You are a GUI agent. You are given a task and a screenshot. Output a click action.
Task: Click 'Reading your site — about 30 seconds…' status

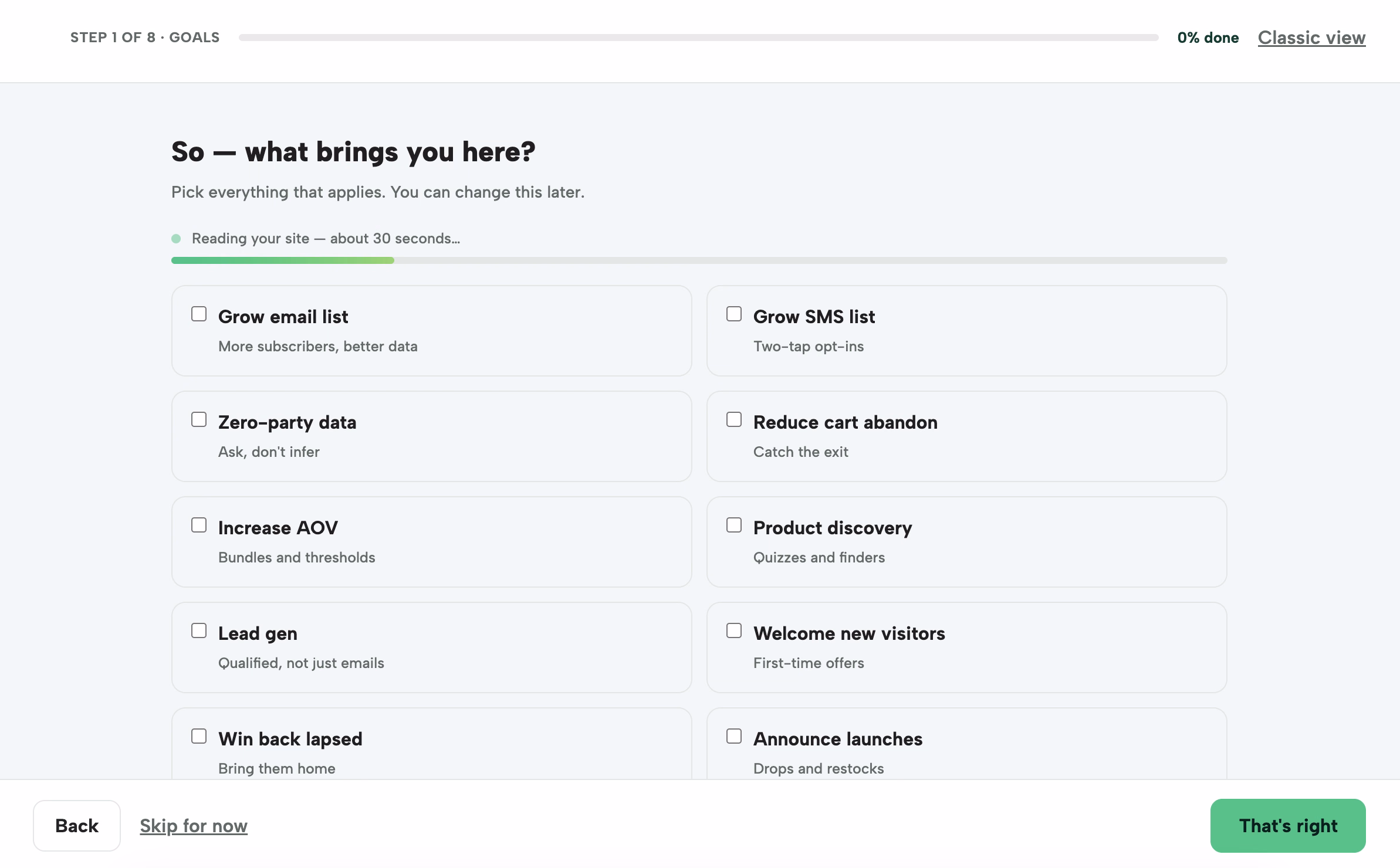326,239
